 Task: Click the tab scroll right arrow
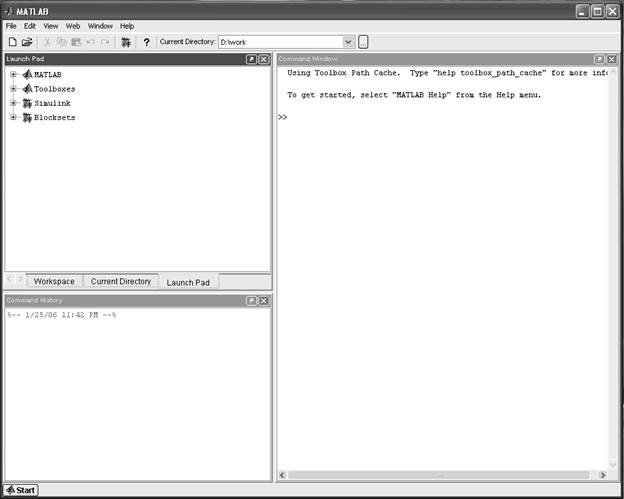point(20,279)
